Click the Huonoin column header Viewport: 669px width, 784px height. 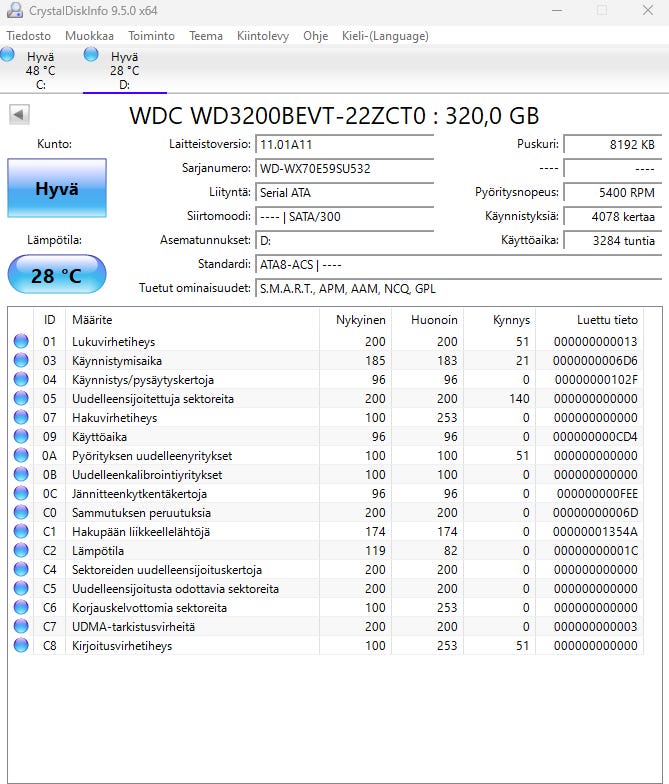(428, 320)
